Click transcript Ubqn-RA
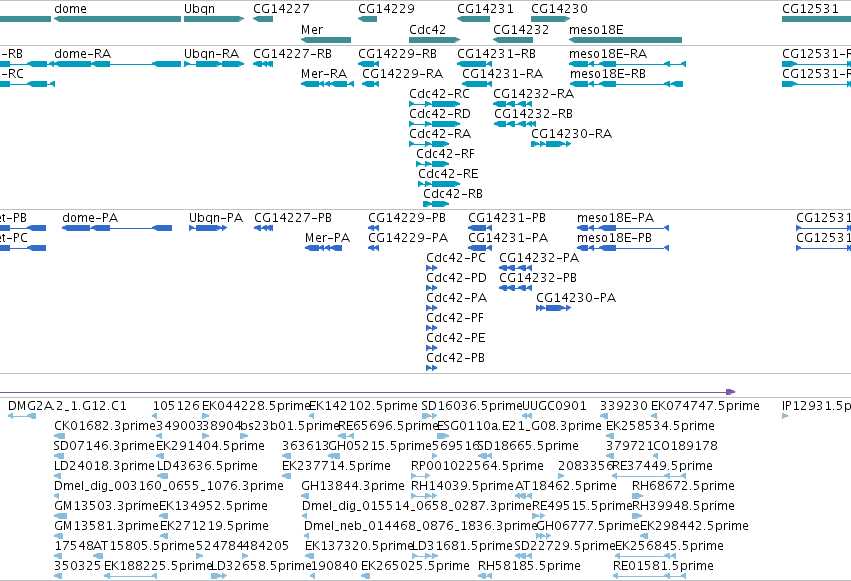Image resolution: width=851 pixels, height=581 pixels. pos(214,64)
